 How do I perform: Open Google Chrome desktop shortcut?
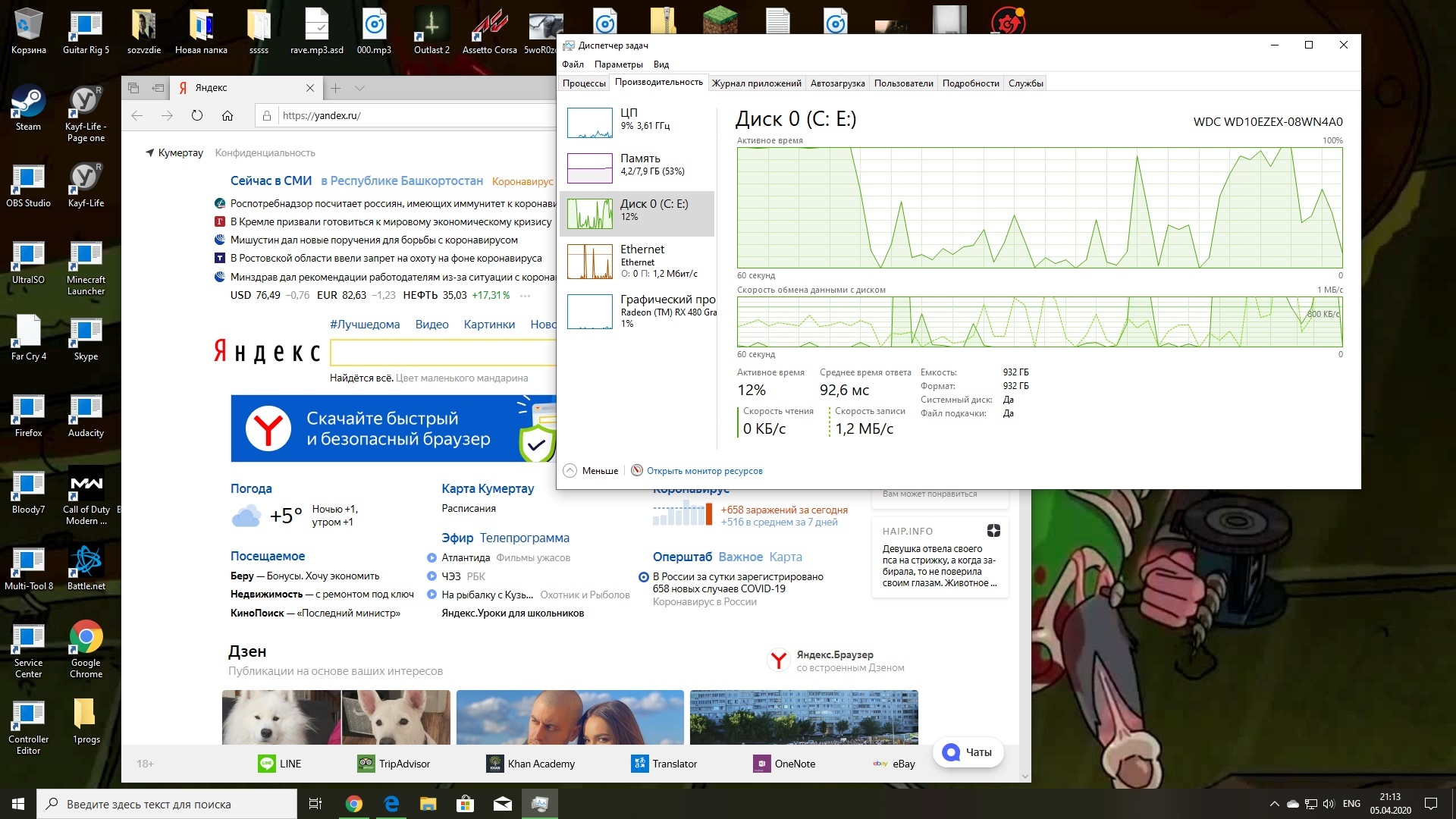[x=86, y=650]
